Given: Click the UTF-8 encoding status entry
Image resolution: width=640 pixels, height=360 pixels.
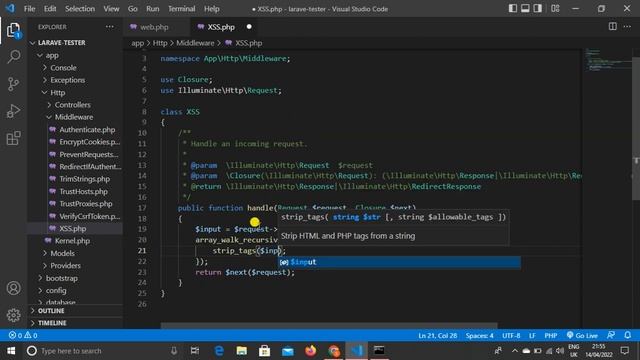Looking at the screenshot, I should click(x=511, y=336).
